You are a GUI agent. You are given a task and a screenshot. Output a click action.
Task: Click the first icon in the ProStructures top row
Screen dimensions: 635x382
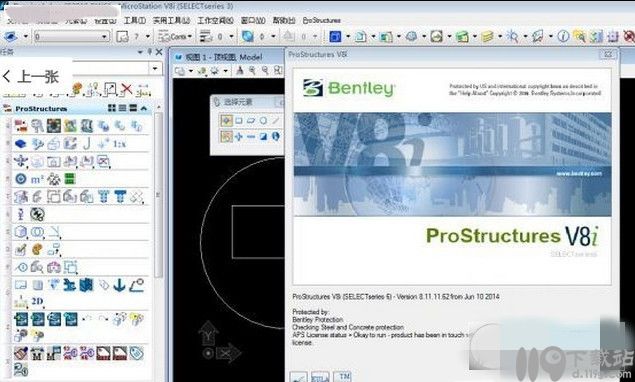(x=21, y=126)
